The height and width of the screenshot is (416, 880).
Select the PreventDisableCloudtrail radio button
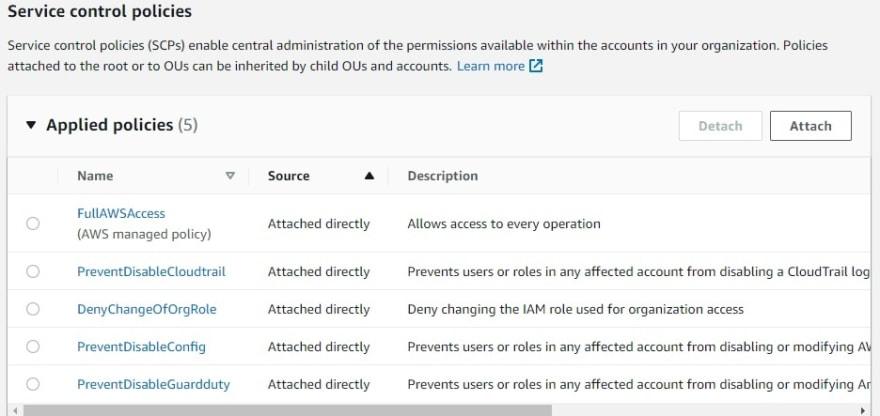(33, 272)
